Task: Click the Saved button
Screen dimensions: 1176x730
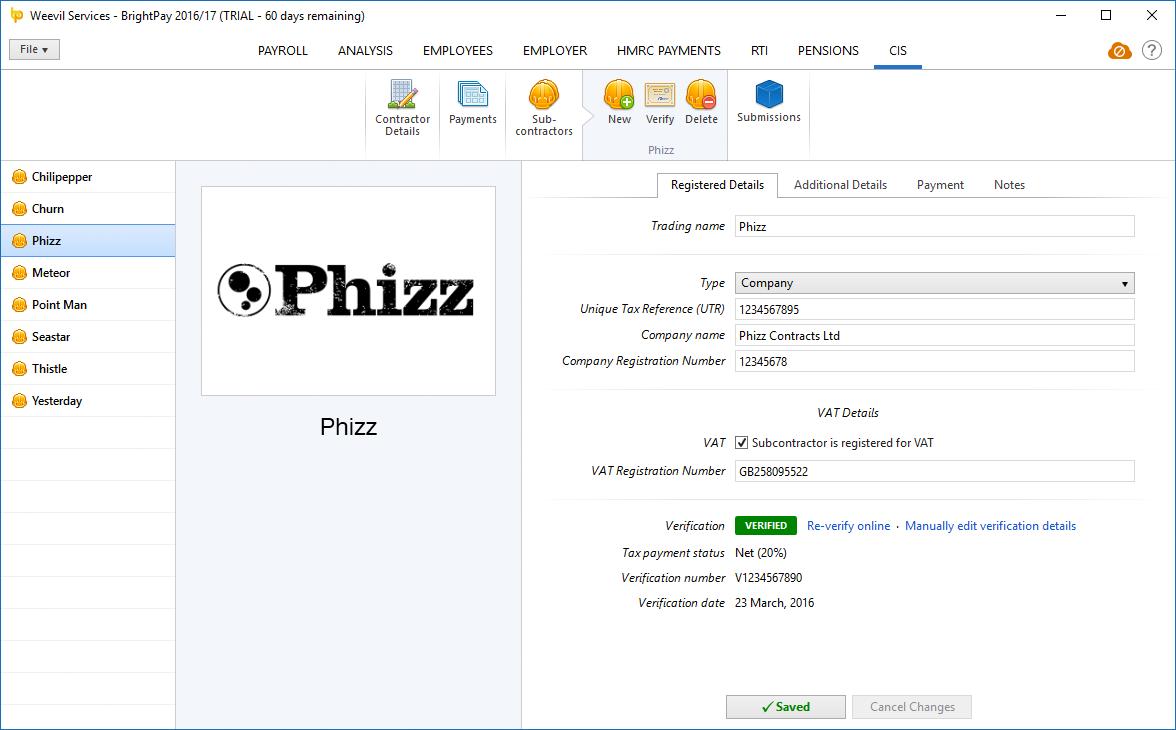Action: tap(785, 707)
